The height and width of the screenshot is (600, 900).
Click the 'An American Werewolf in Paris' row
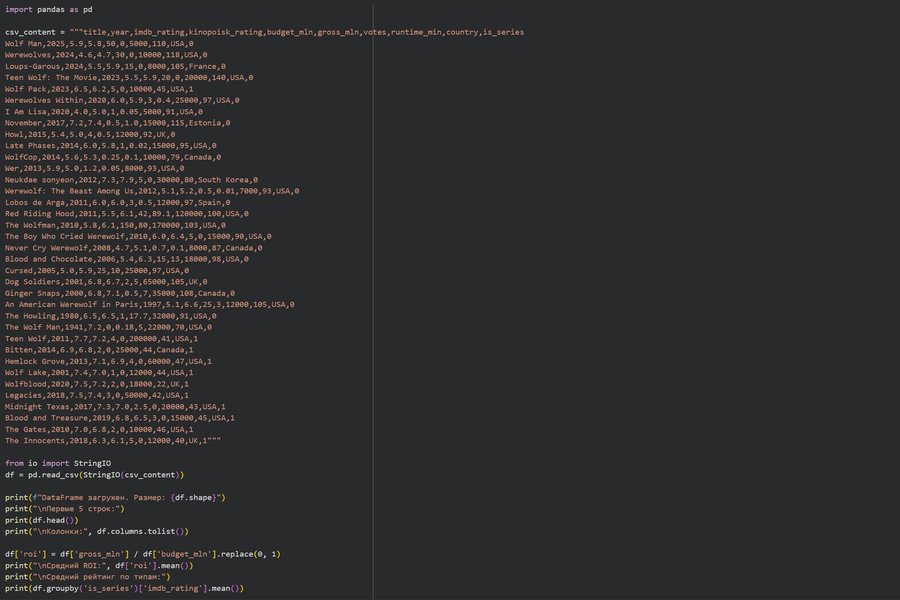coord(150,305)
